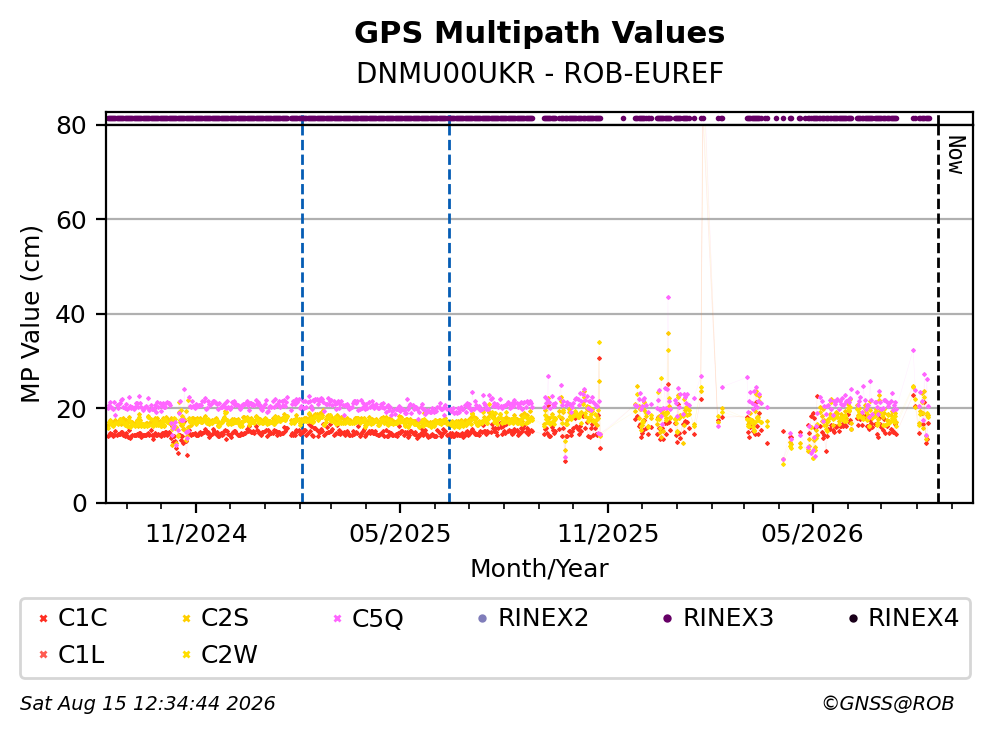
Task: Click the 05/2025 x-axis tick label
Action: click(400, 534)
